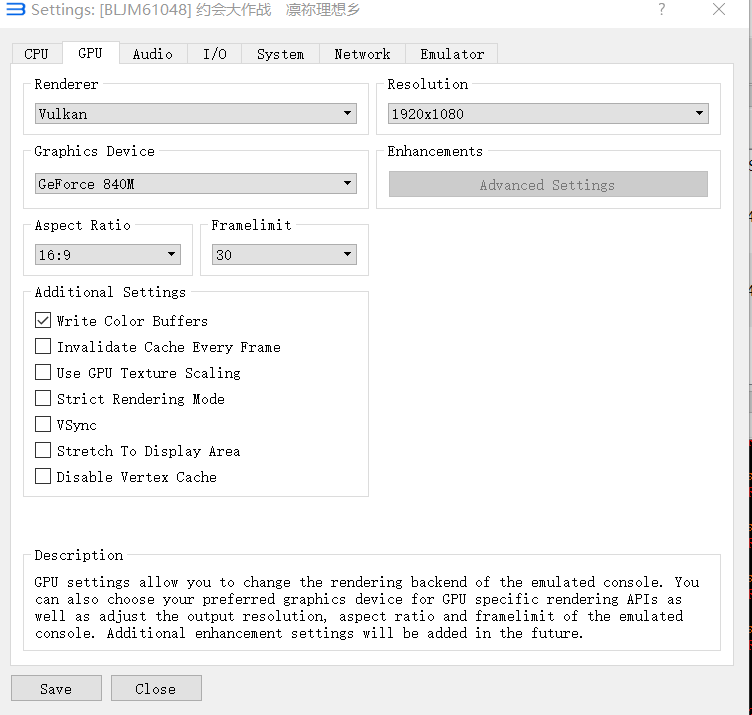This screenshot has width=752, height=715.
Task: Enable Stretch To Display Area option
Action: pyautogui.click(x=43, y=451)
